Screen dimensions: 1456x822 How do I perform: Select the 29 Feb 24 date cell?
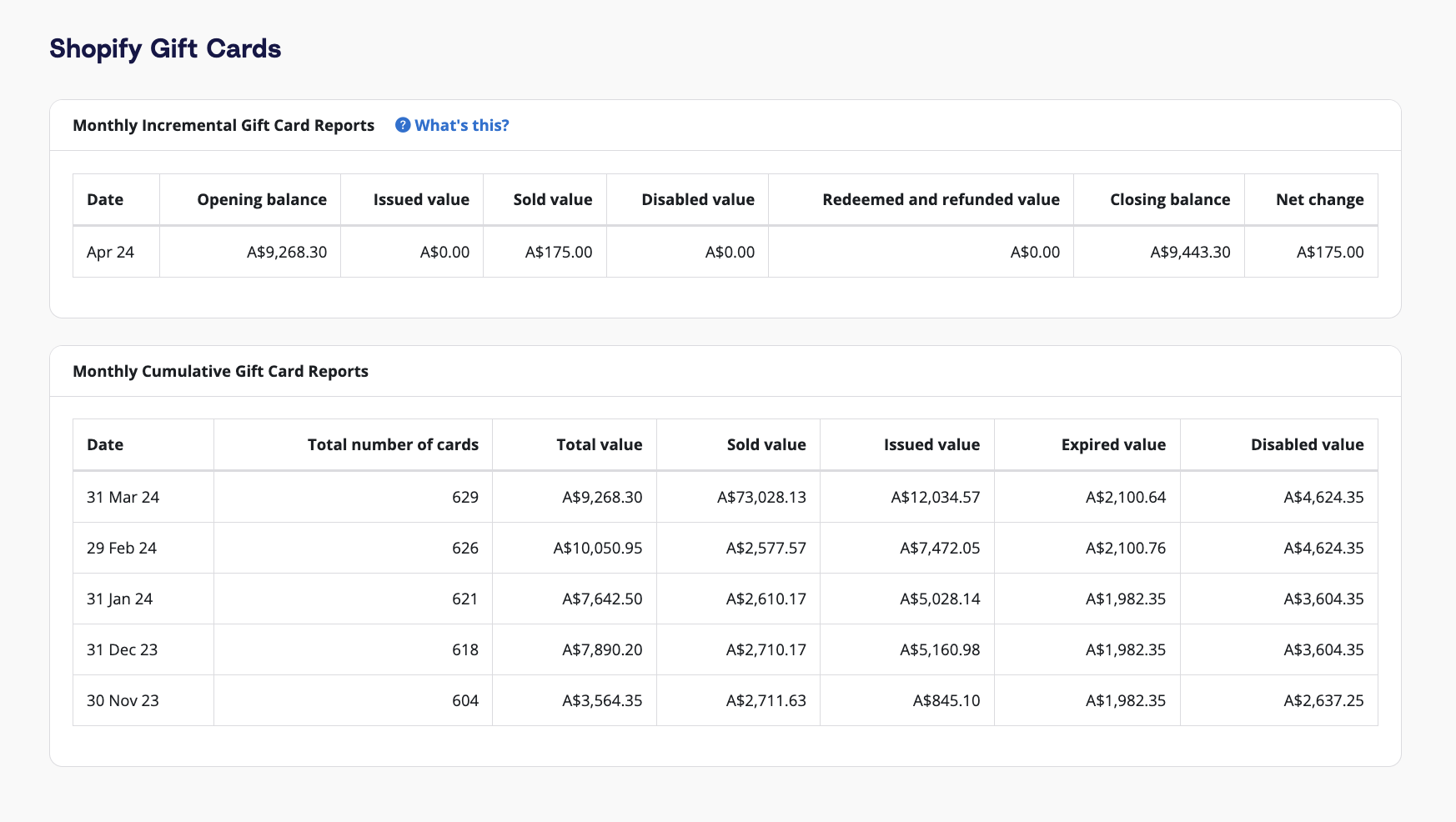coord(143,548)
